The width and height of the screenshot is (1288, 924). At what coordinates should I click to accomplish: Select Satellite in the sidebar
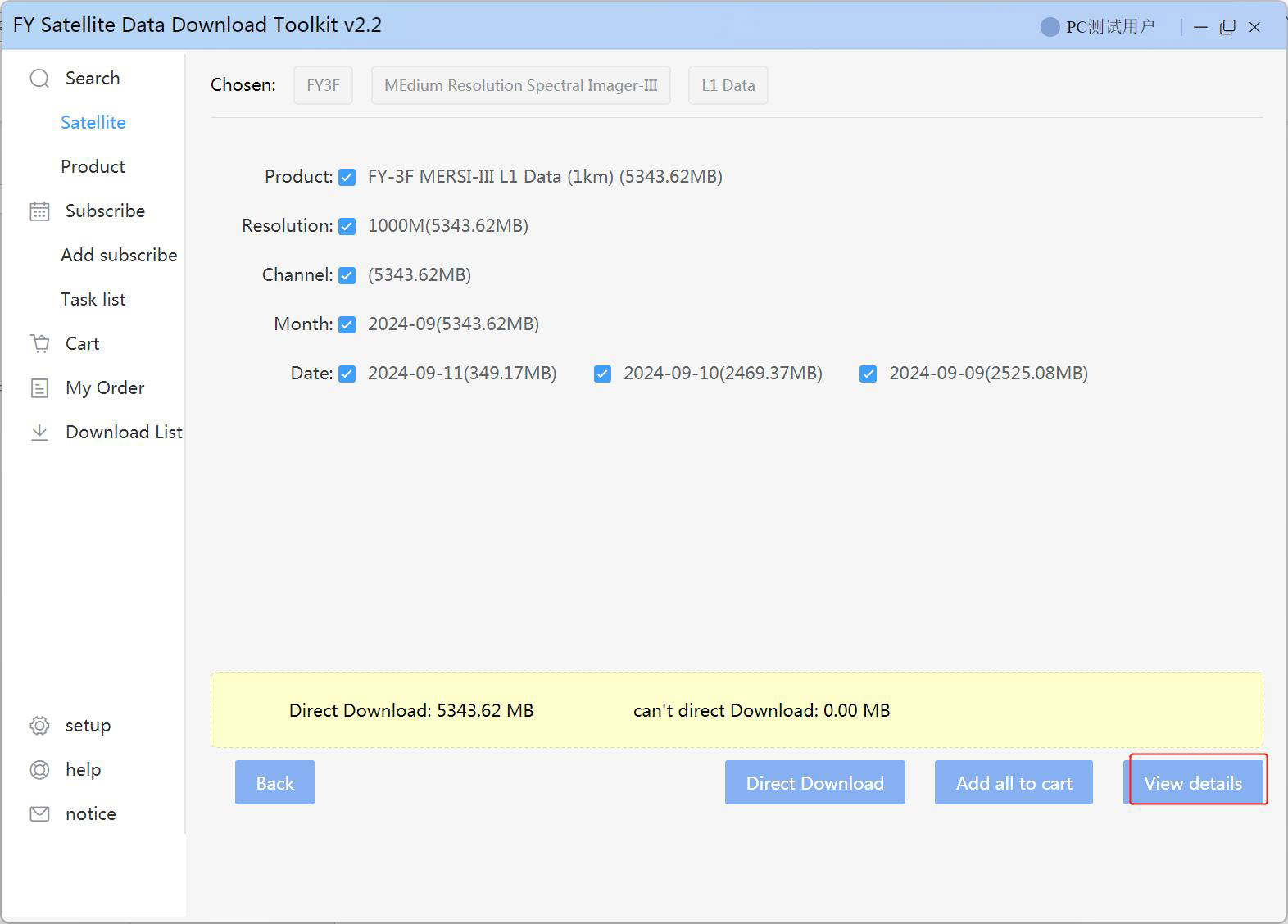[x=93, y=122]
